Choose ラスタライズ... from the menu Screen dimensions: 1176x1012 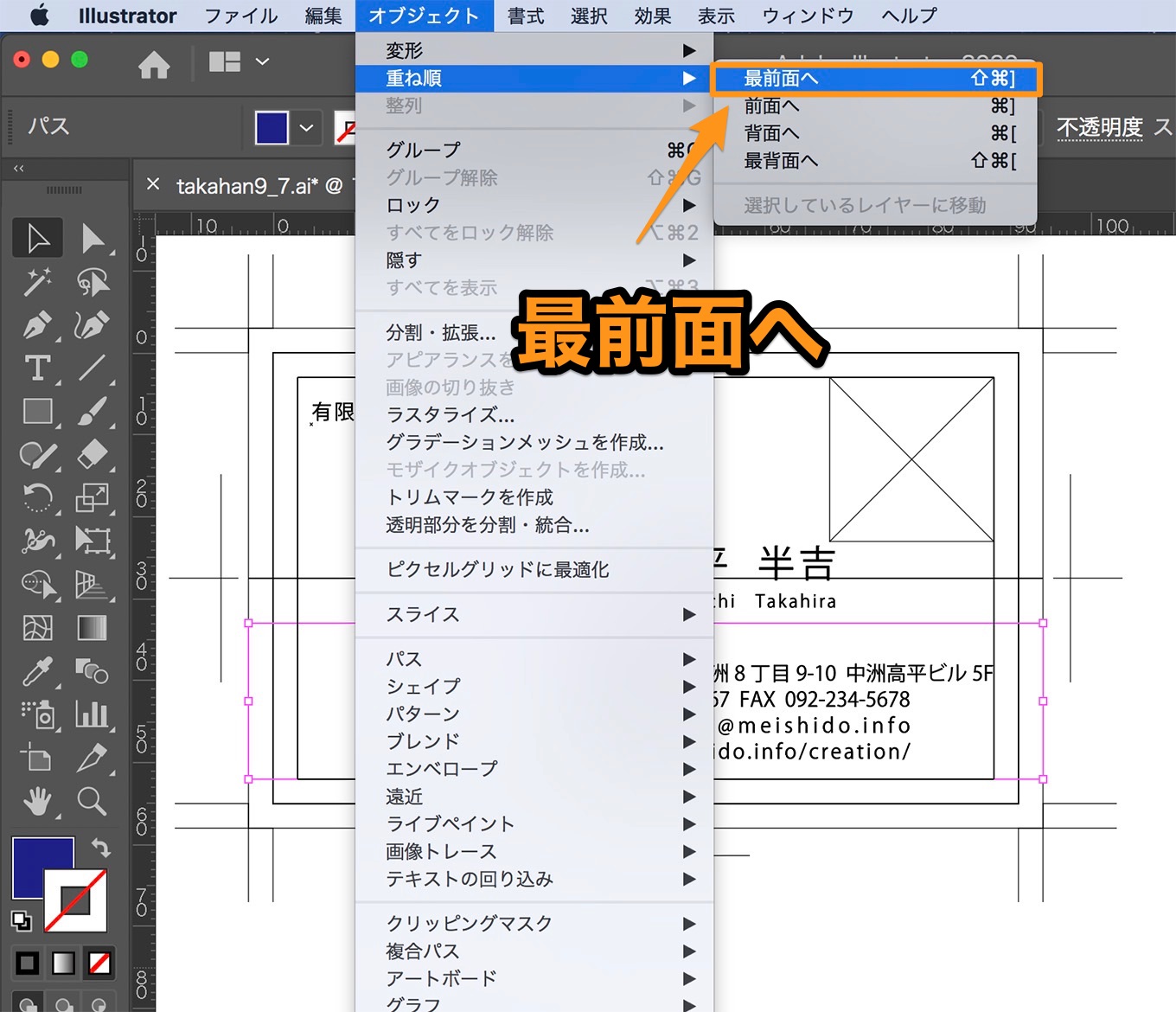pyautogui.click(x=534, y=415)
